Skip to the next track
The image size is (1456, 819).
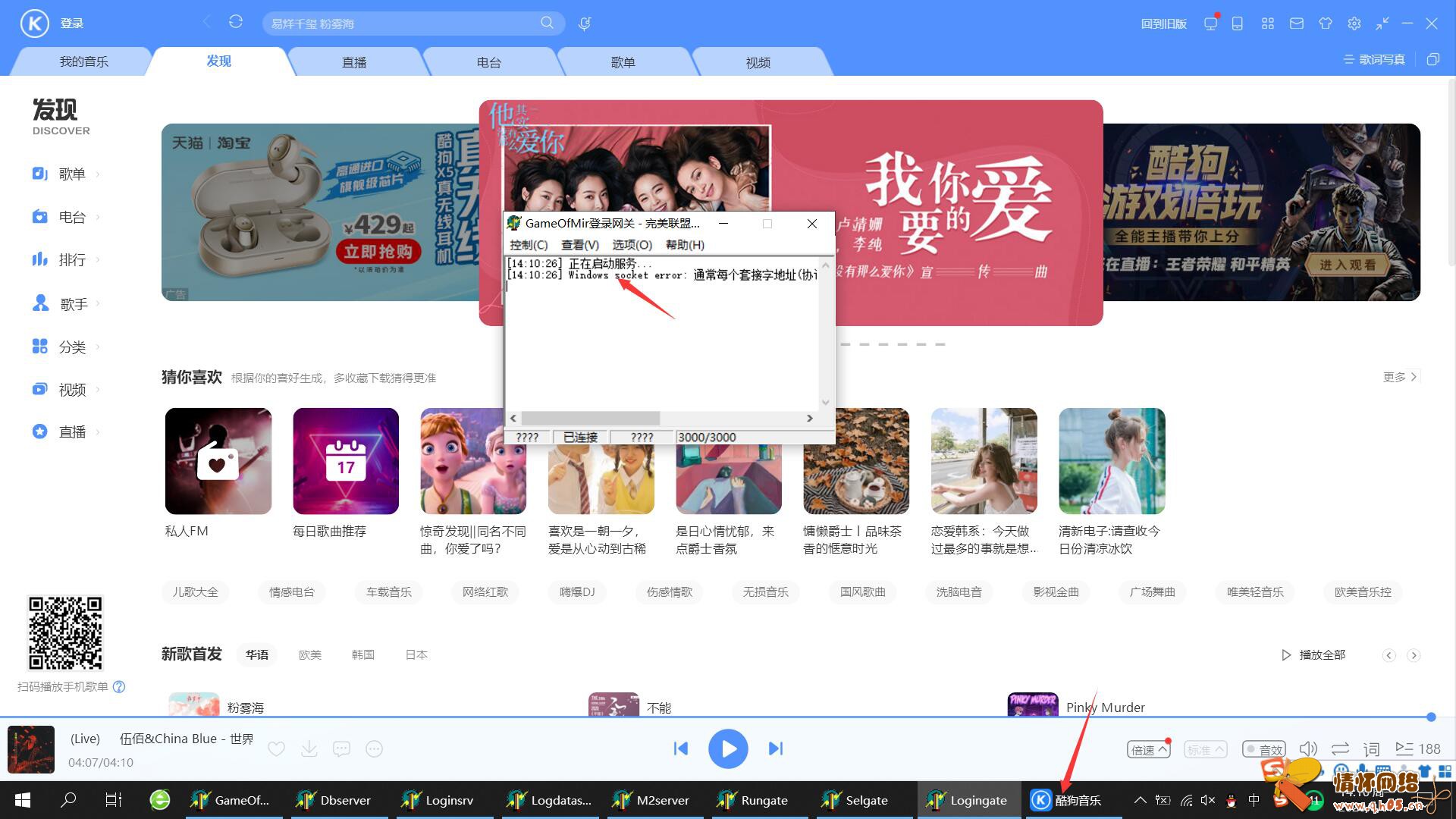[x=775, y=748]
